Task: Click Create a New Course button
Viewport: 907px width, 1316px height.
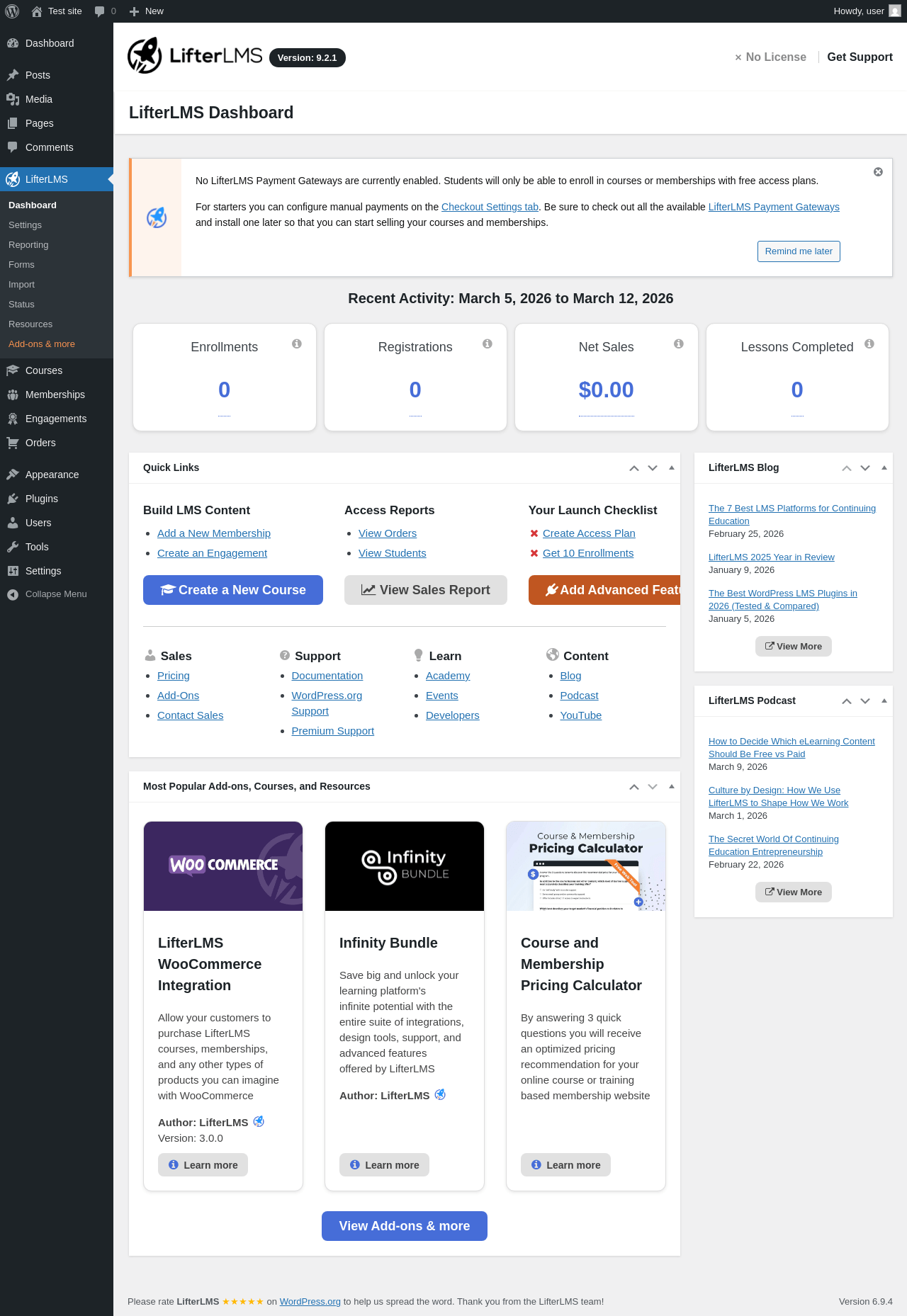Action: coord(233,590)
